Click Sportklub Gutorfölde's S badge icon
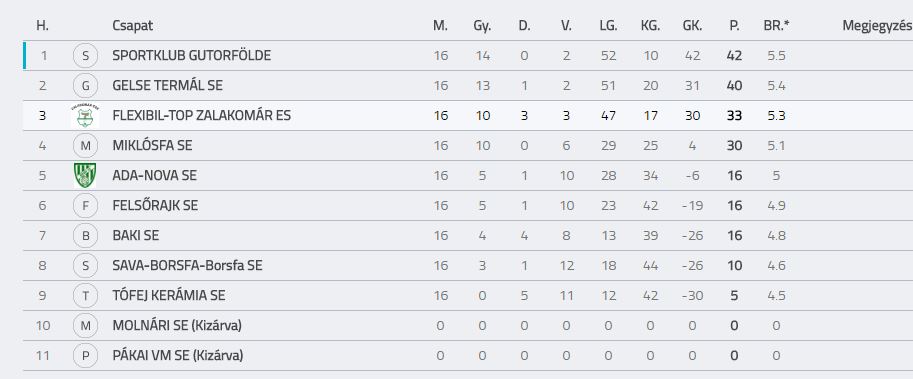The height and width of the screenshot is (379, 913). pos(86,56)
